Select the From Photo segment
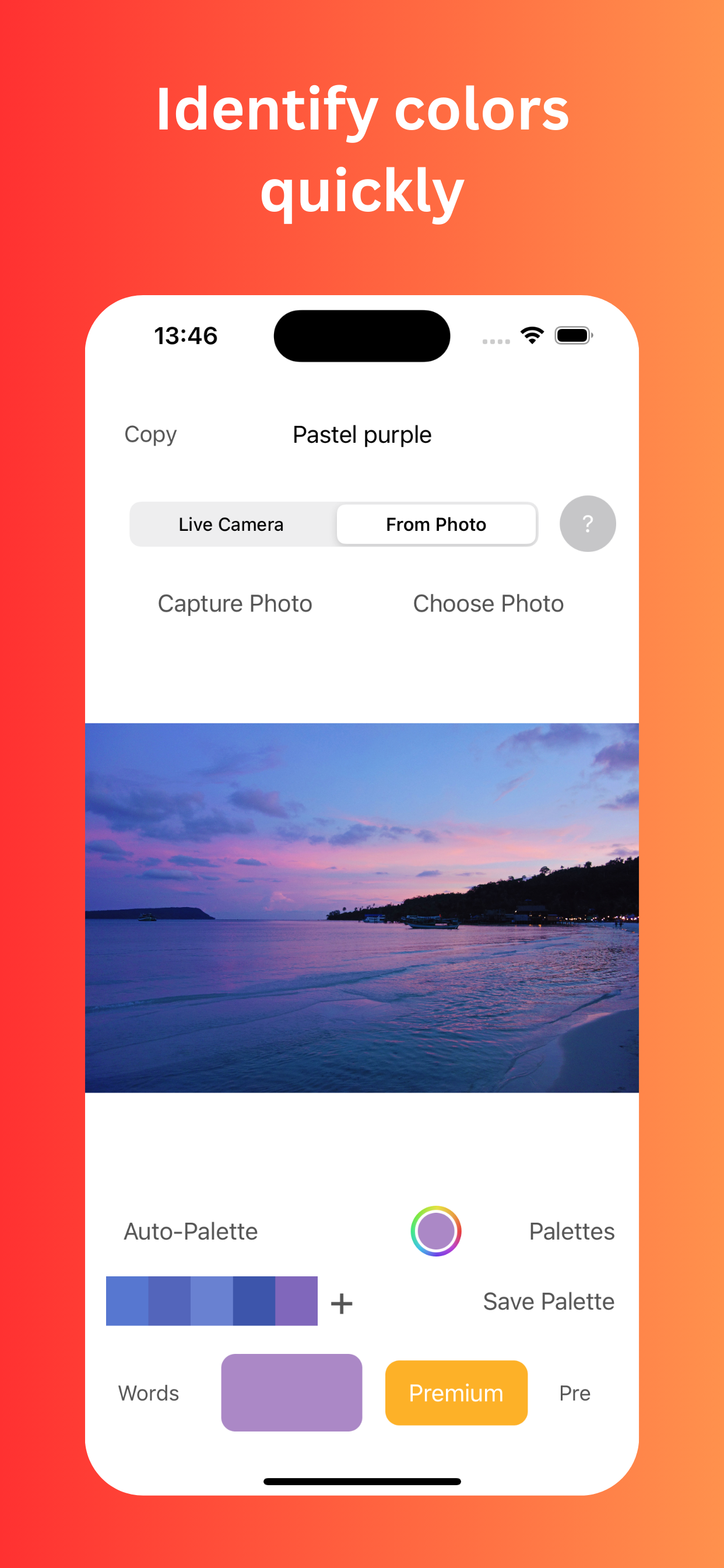This screenshot has height=1568, width=724. coord(436,524)
